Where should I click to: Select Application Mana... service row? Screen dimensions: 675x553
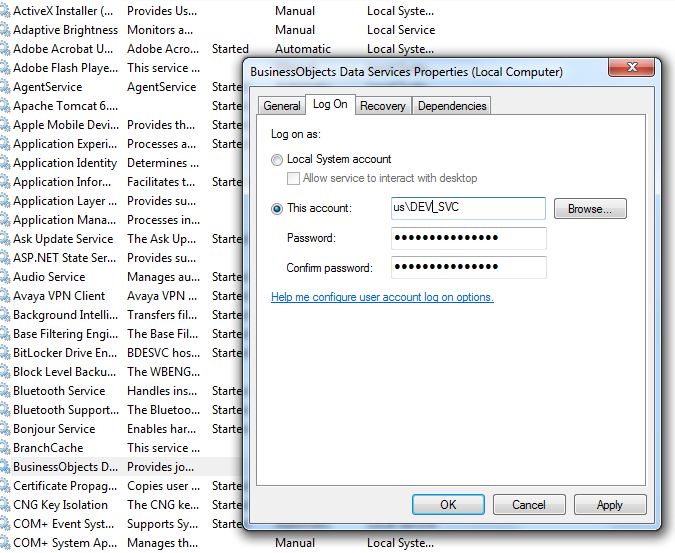[65, 220]
